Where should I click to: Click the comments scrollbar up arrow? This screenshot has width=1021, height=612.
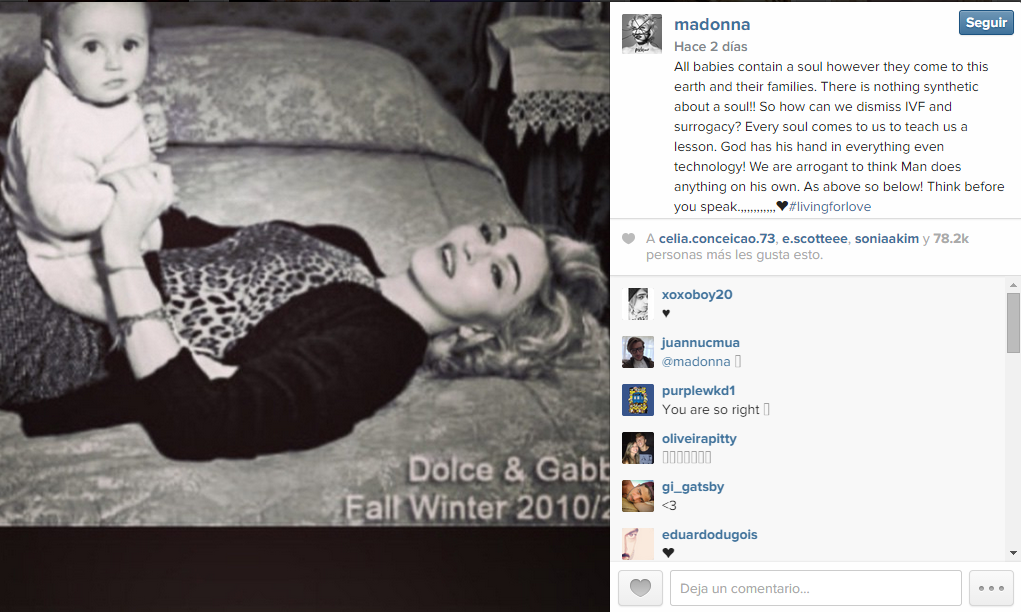[1013, 285]
